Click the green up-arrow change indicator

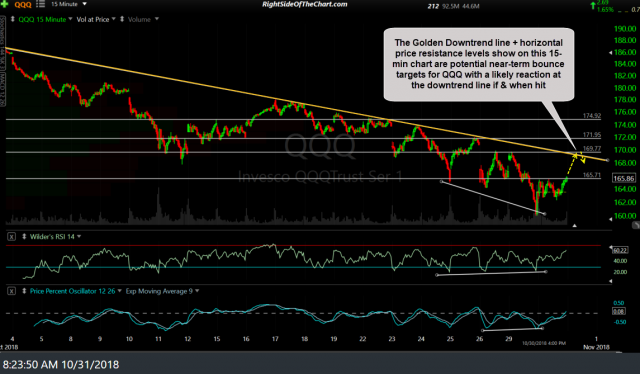click(592, 5)
